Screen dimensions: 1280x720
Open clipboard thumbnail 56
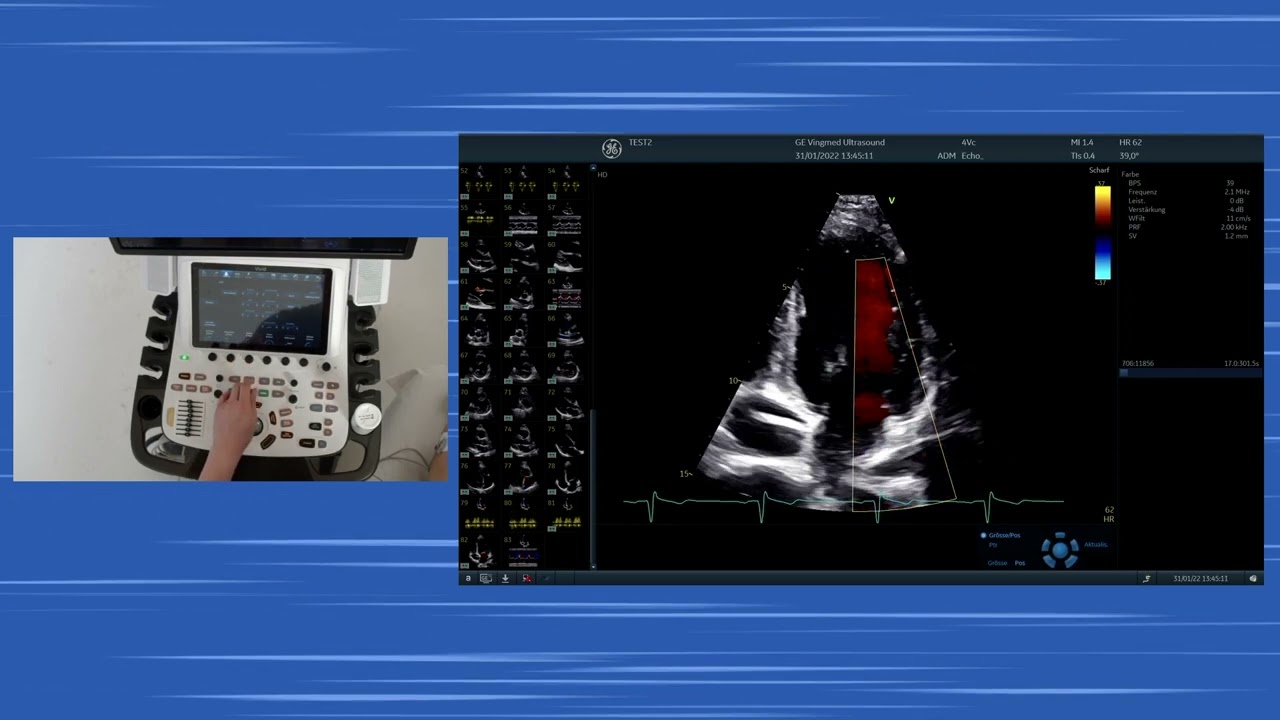(x=523, y=219)
